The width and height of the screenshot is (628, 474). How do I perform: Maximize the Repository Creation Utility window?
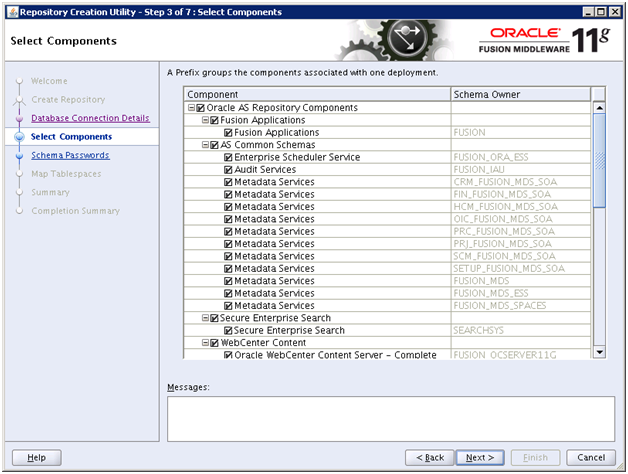(x=601, y=12)
